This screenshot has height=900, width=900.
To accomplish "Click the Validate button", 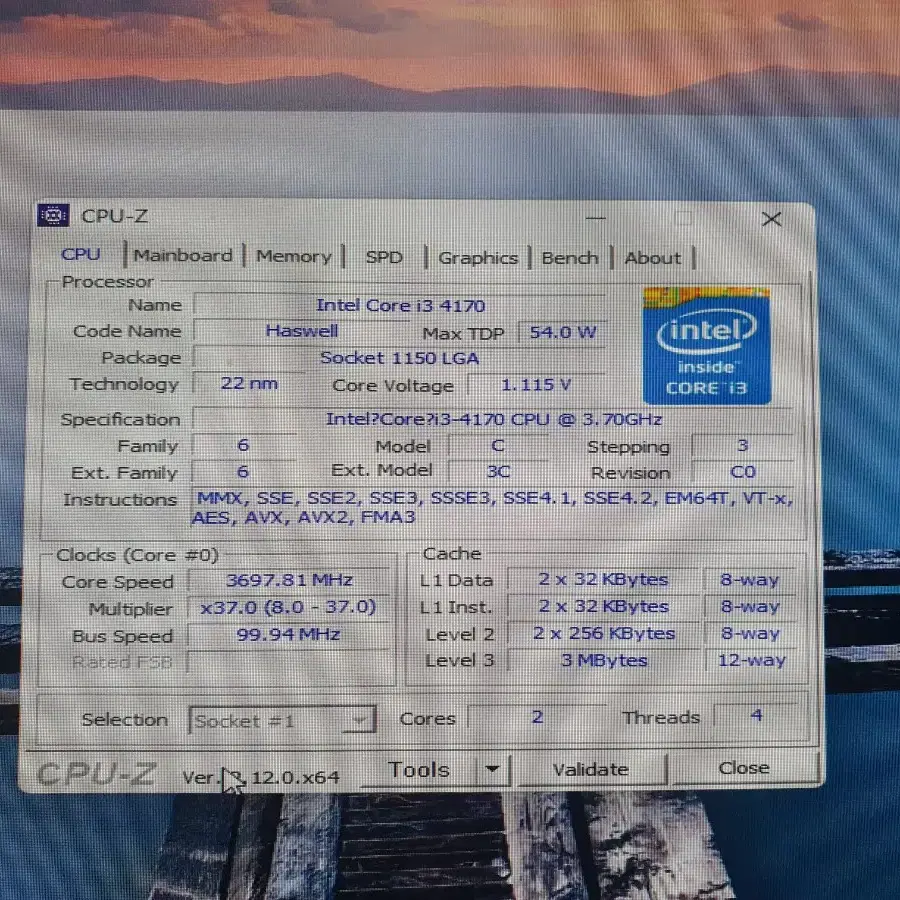I will (591, 769).
